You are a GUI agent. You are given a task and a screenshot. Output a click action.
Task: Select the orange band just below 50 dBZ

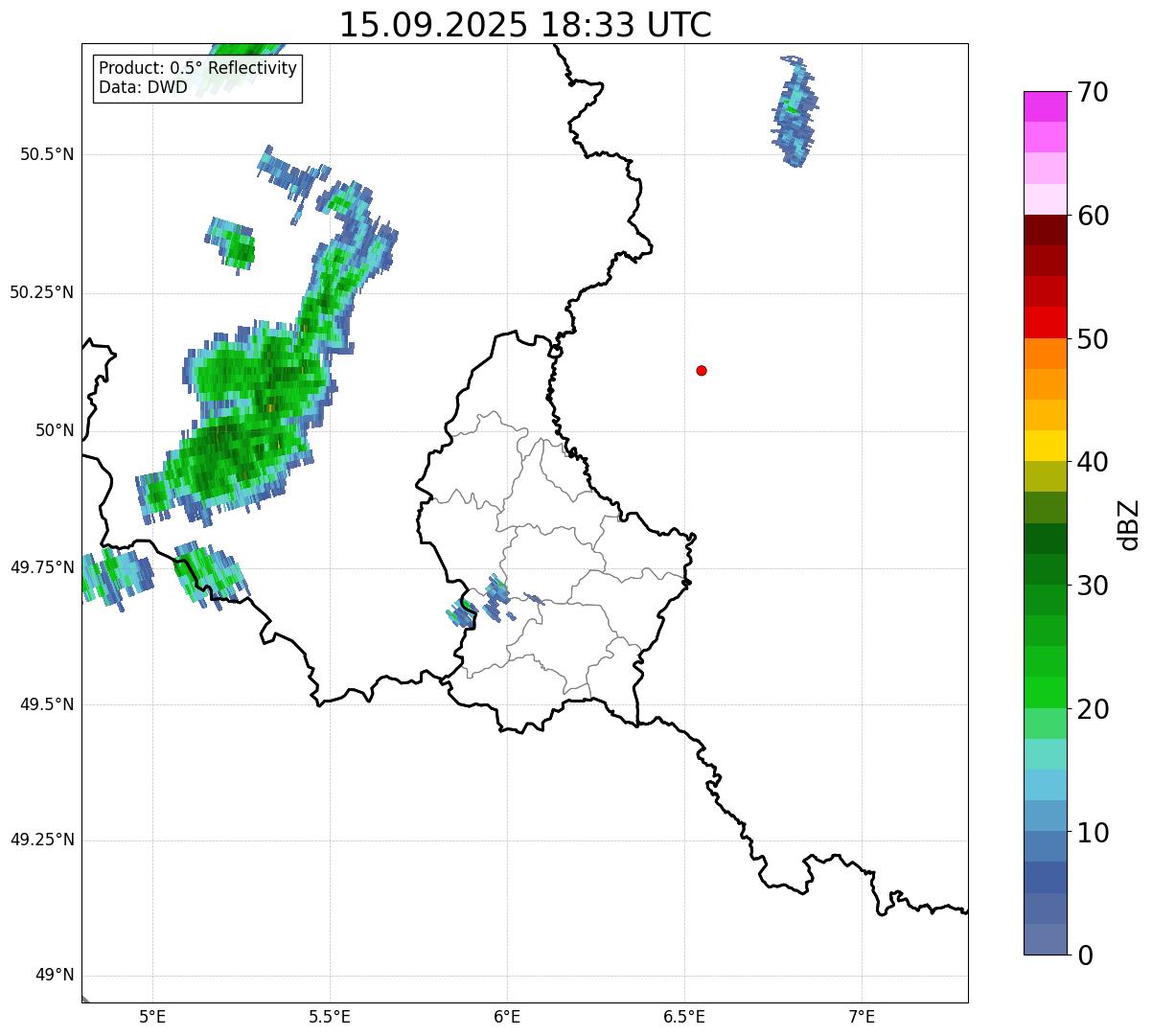[x=1045, y=354]
